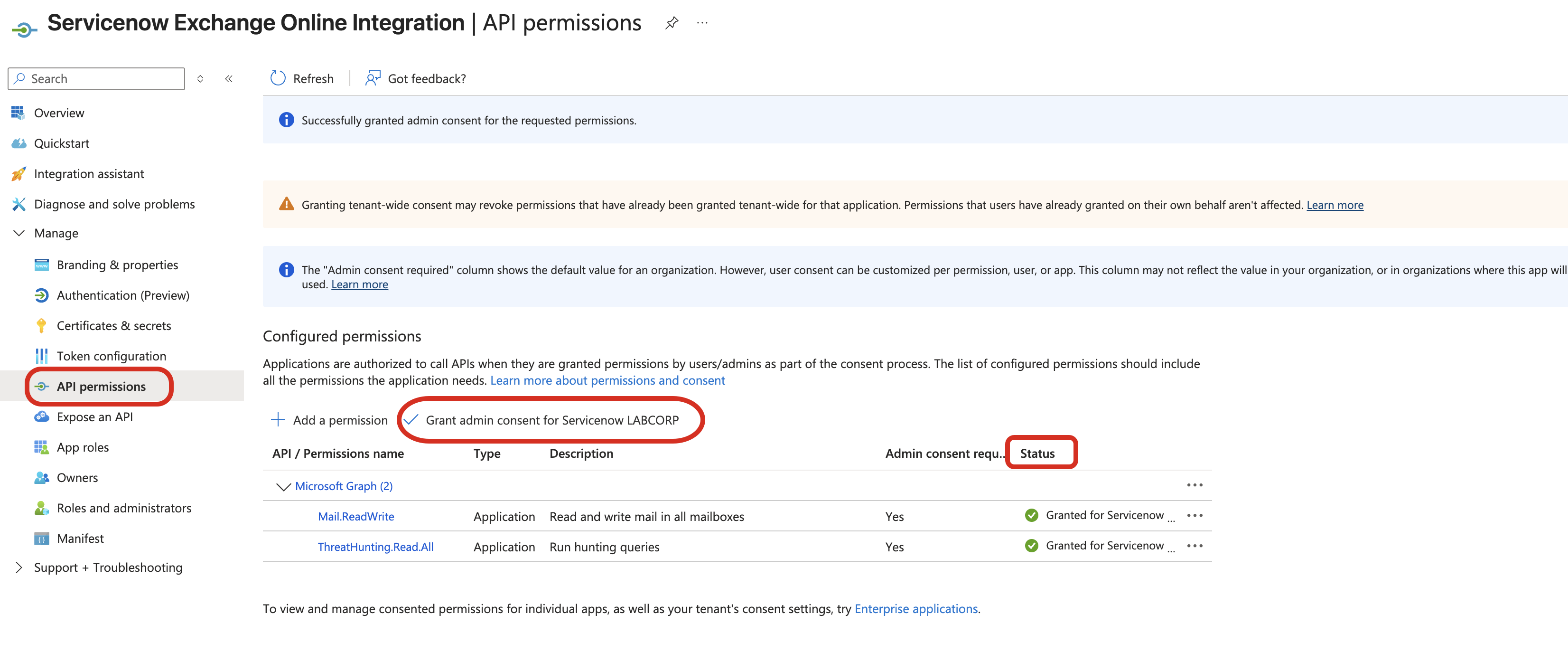
Task: Click the up/down expand toggle beside Search
Action: (x=200, y=78)
